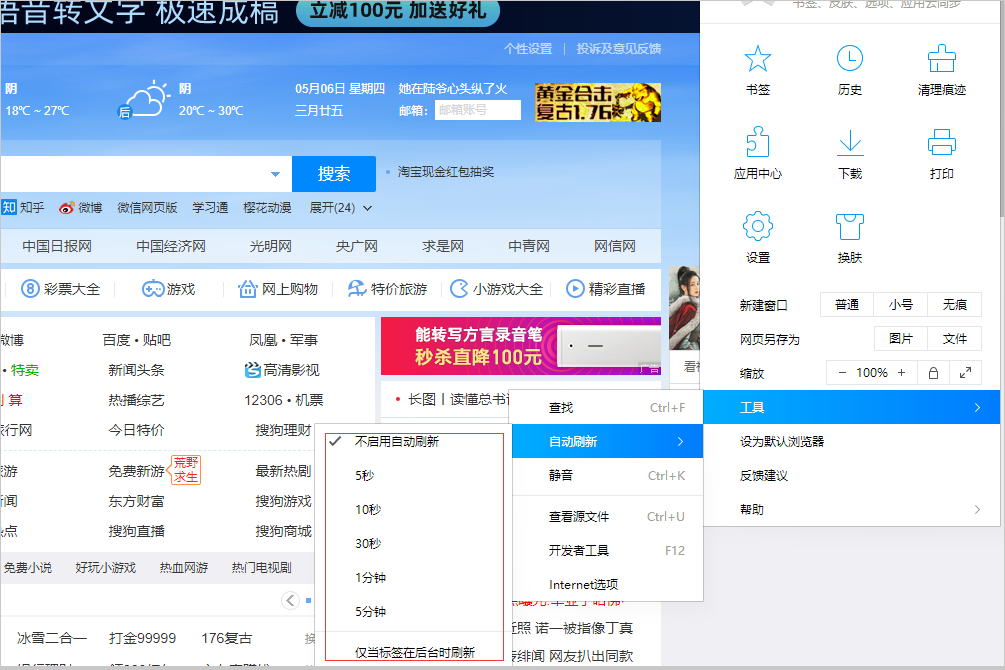Toggle 静音 mute menu entry
This screenshot has width=1005, height=670.
608,475
